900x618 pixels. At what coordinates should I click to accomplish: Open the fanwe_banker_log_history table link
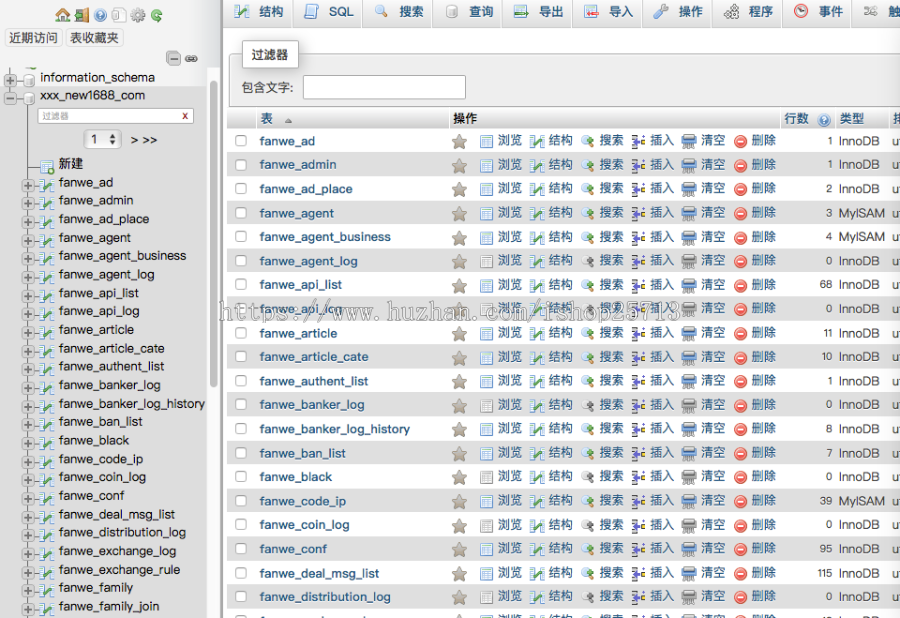click(x=334, y=429)
